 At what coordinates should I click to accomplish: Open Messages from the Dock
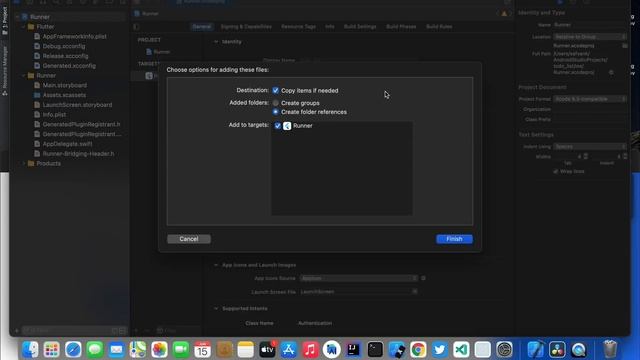[95, 350]
